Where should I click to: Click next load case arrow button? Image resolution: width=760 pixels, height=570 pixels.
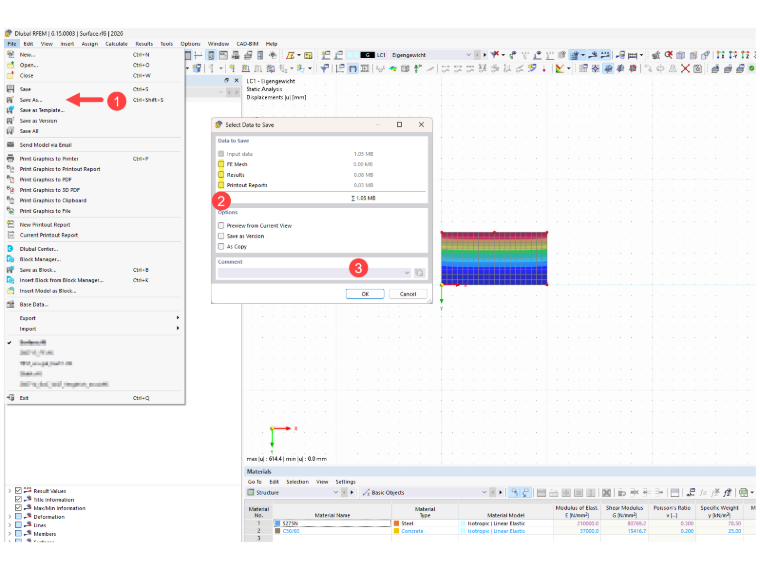click(484, 55)
